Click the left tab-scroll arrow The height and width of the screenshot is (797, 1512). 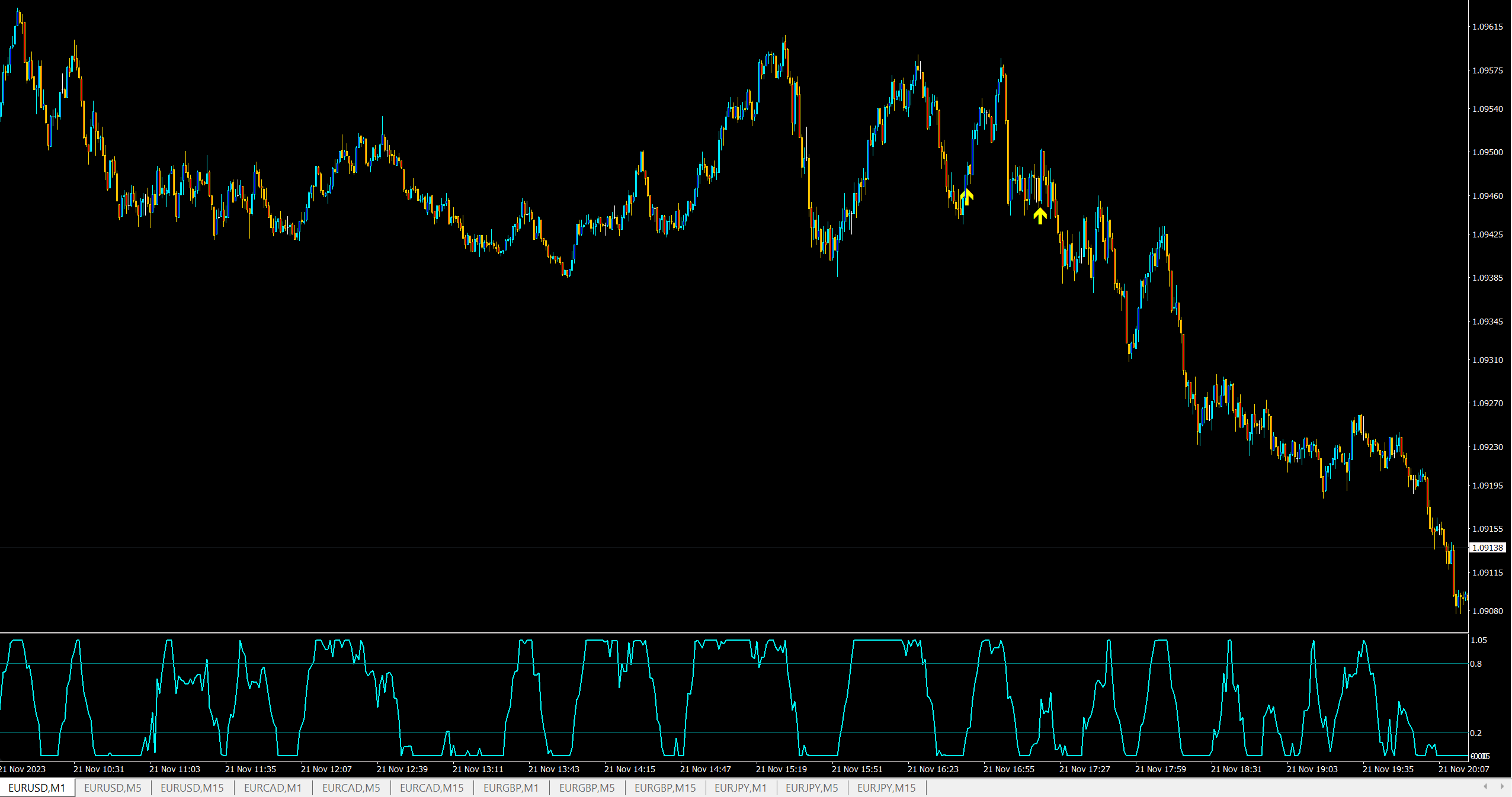1485,786
